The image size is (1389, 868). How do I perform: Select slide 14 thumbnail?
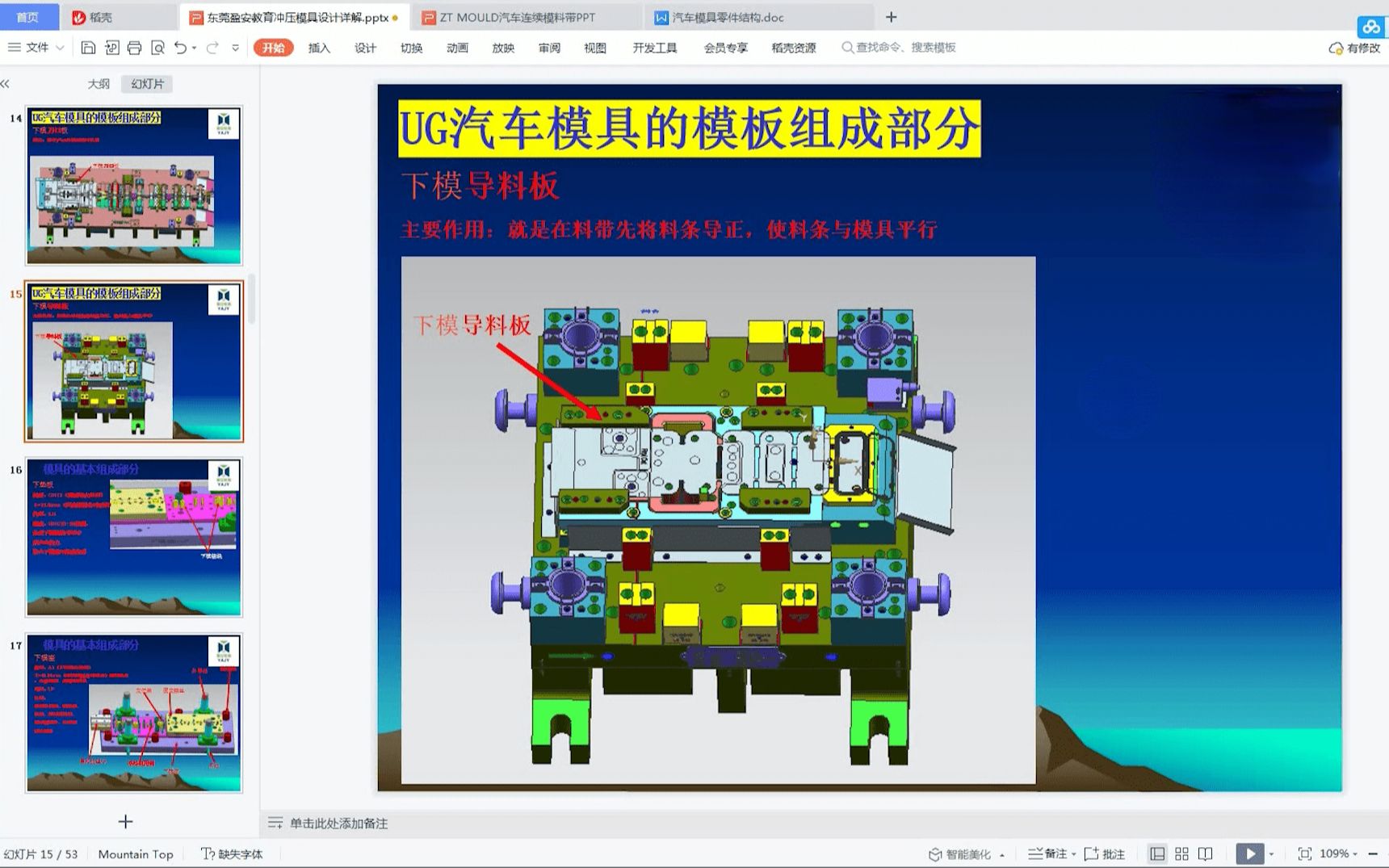(134, 186)
